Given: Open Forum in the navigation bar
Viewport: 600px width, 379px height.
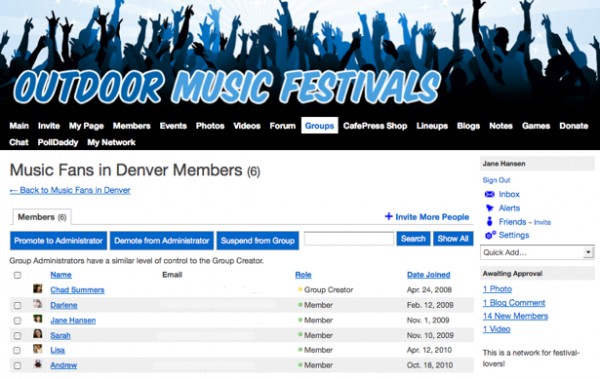Looking at the screenshot, I should tap(282, 126).
